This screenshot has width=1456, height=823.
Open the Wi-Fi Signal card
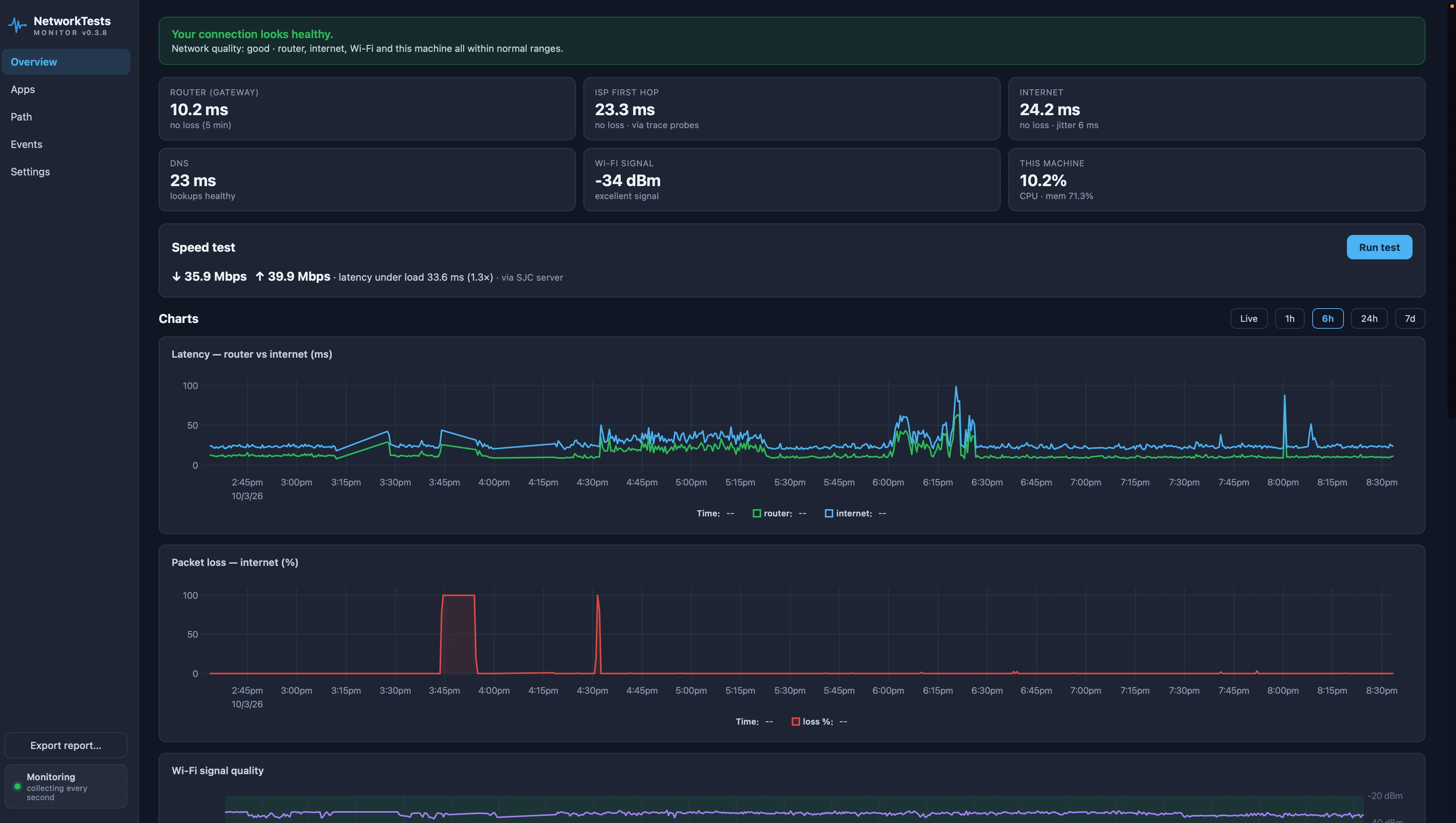791,180
